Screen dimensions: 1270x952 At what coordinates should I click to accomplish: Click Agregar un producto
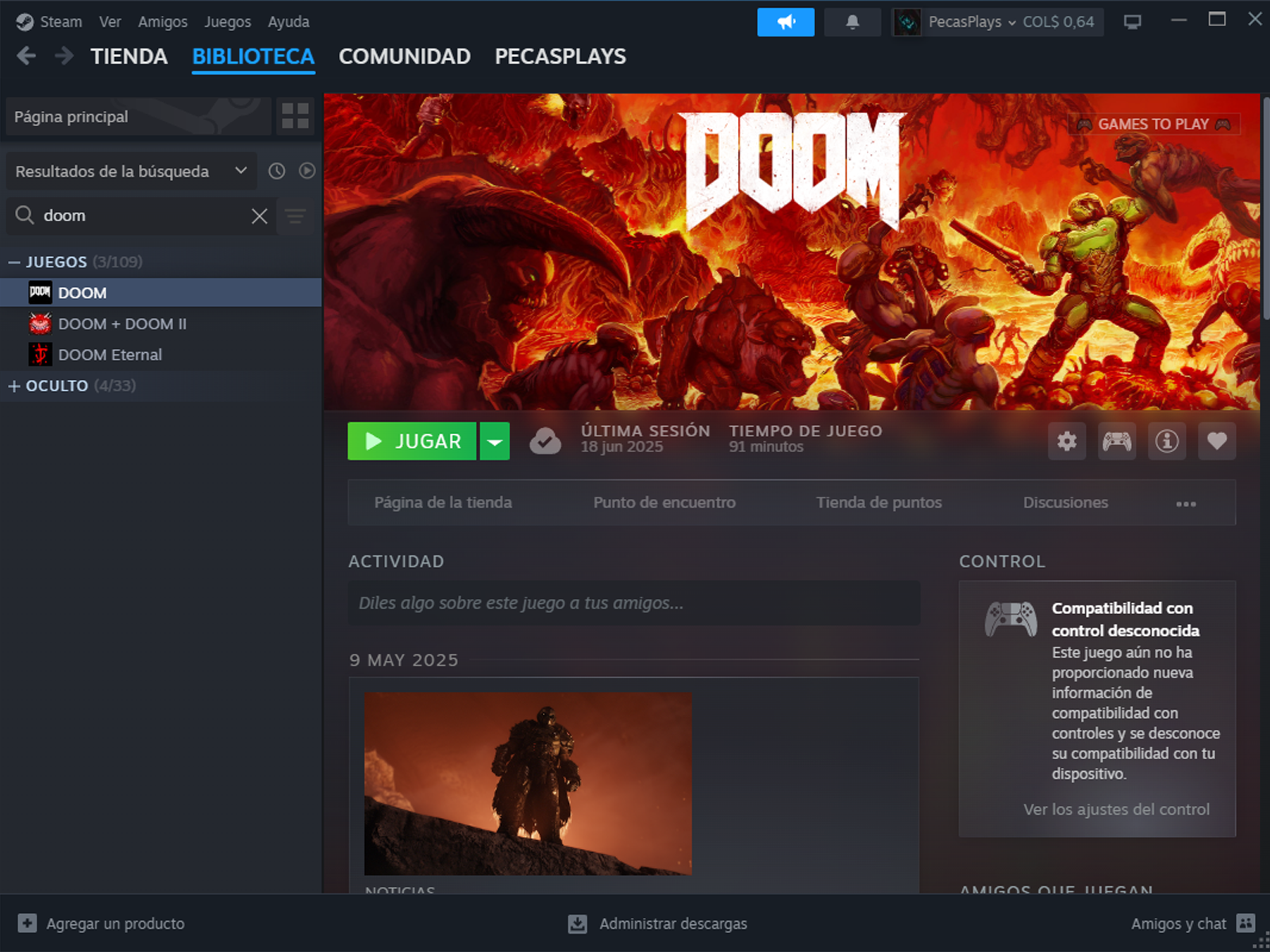pos(115,923)
